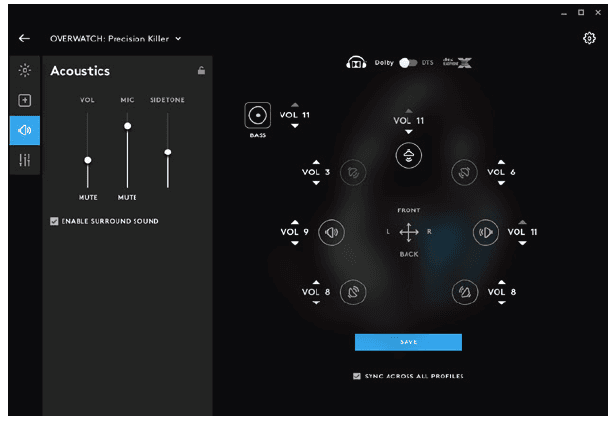Select the front-left speaker at VOL 3
The height and width of the screenshot is (426, 616).
(x=353, y=172)
